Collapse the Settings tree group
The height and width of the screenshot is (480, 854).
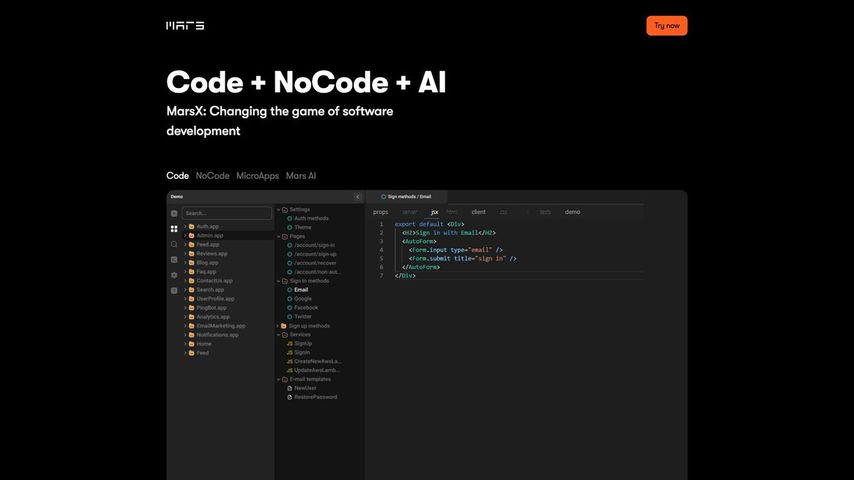click(x=278, y=210)
